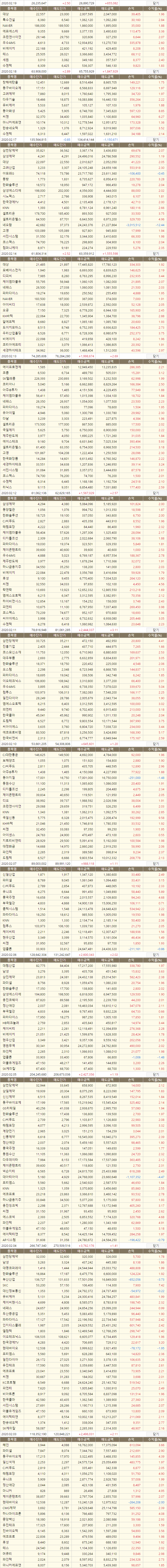Viewport: 167px width, 1568px height.
Task: Click the 2020.02.07 date label
Action: tap(9, 864)
